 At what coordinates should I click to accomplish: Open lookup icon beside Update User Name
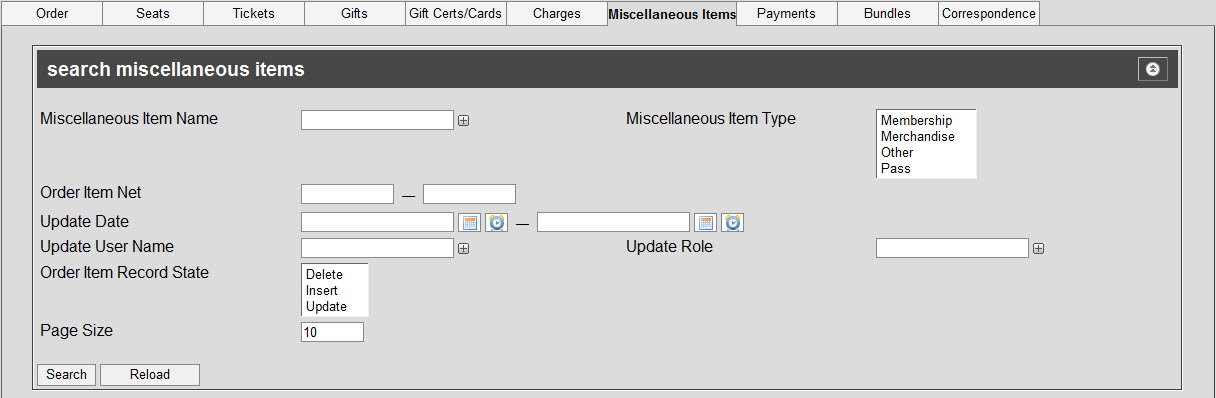(x=464, y=249)
